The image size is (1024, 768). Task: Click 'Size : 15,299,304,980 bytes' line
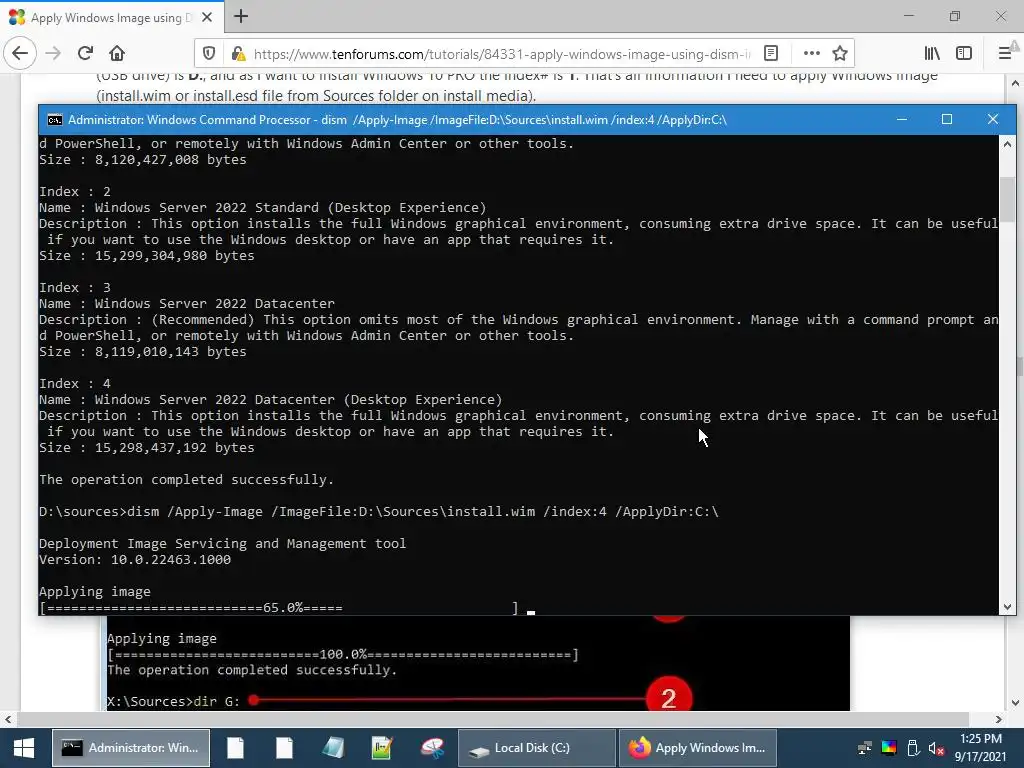146,255
